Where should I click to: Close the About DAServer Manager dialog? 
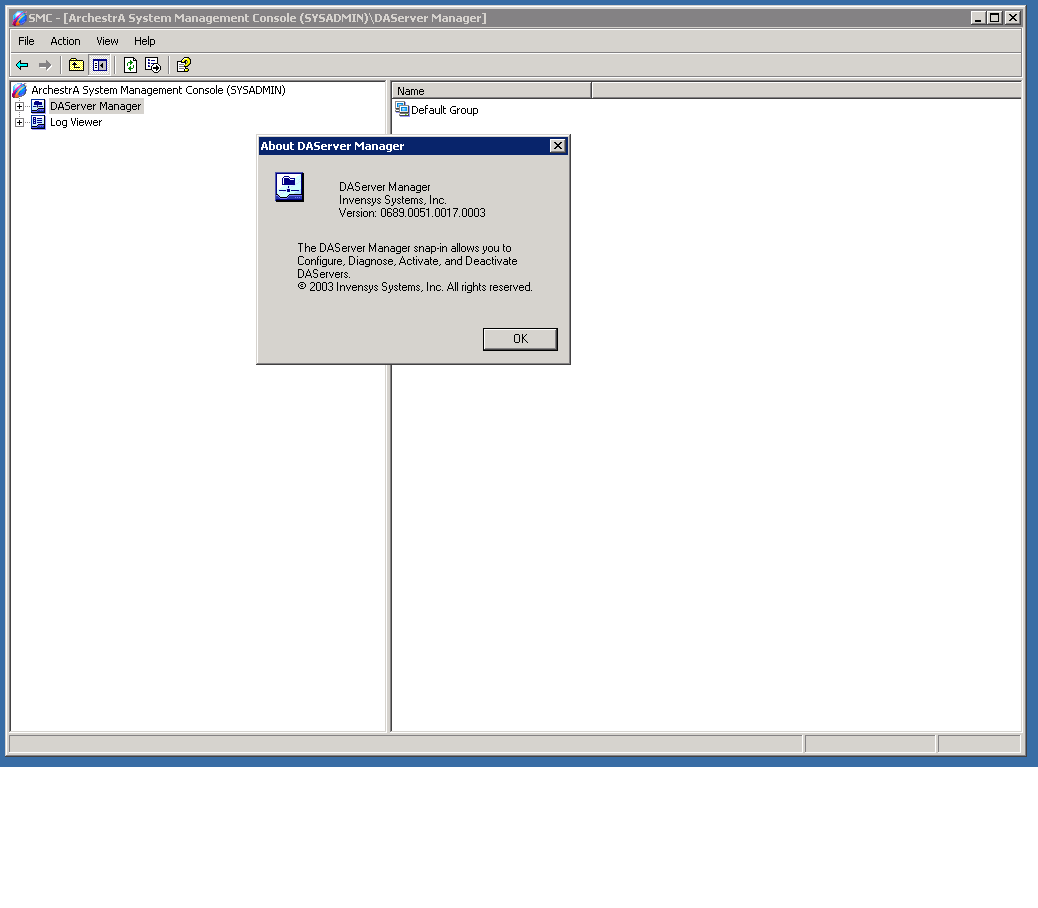tap(520, 339)
